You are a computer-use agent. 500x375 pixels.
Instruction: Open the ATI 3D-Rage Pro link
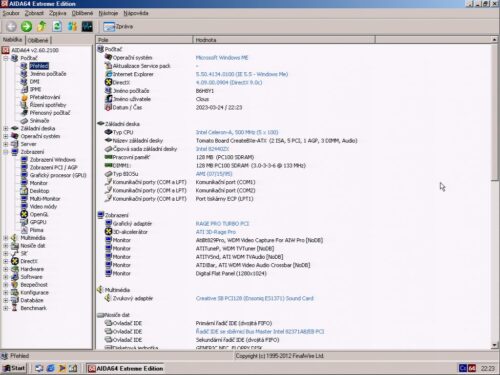click(x=216, y=232)
